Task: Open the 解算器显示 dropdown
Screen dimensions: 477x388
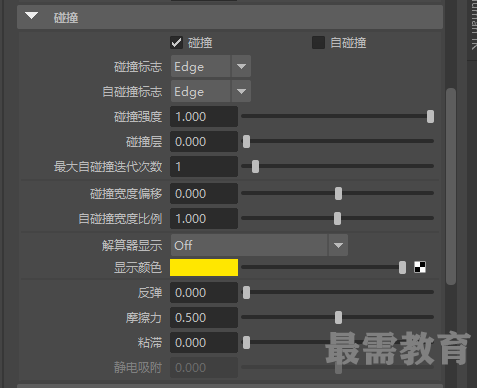Action: (259, 245)
